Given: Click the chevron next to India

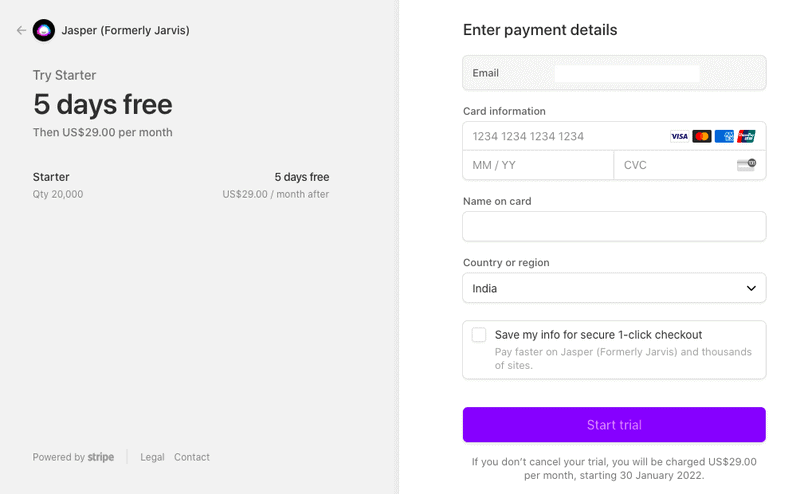Looking at the screenshot, I should 752,288.
